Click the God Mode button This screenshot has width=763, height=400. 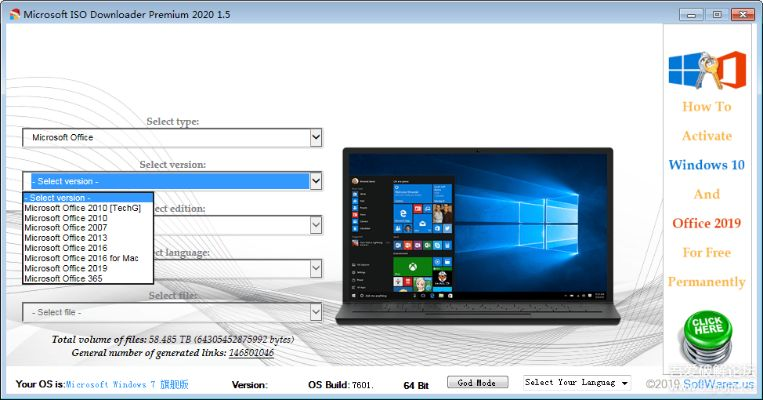coord(477,382)
